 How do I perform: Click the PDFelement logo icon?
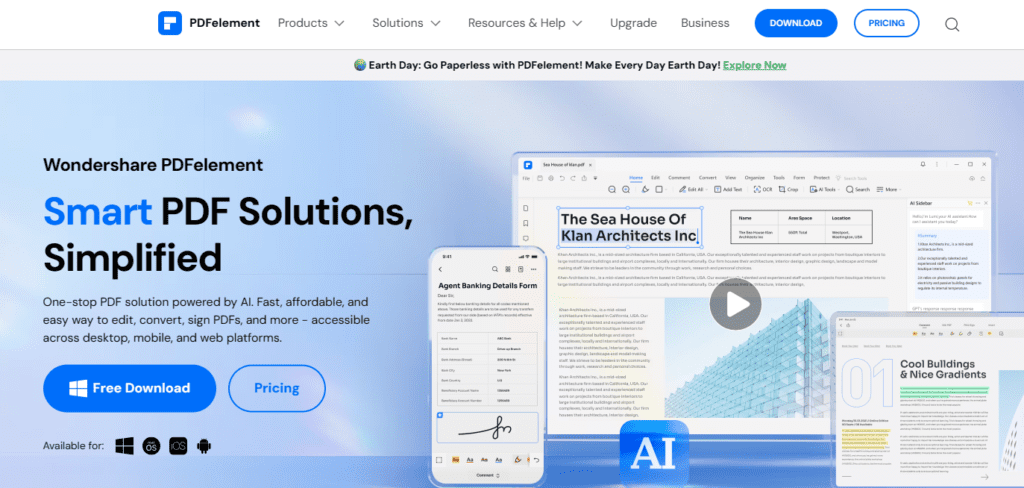tap(171, 23)
